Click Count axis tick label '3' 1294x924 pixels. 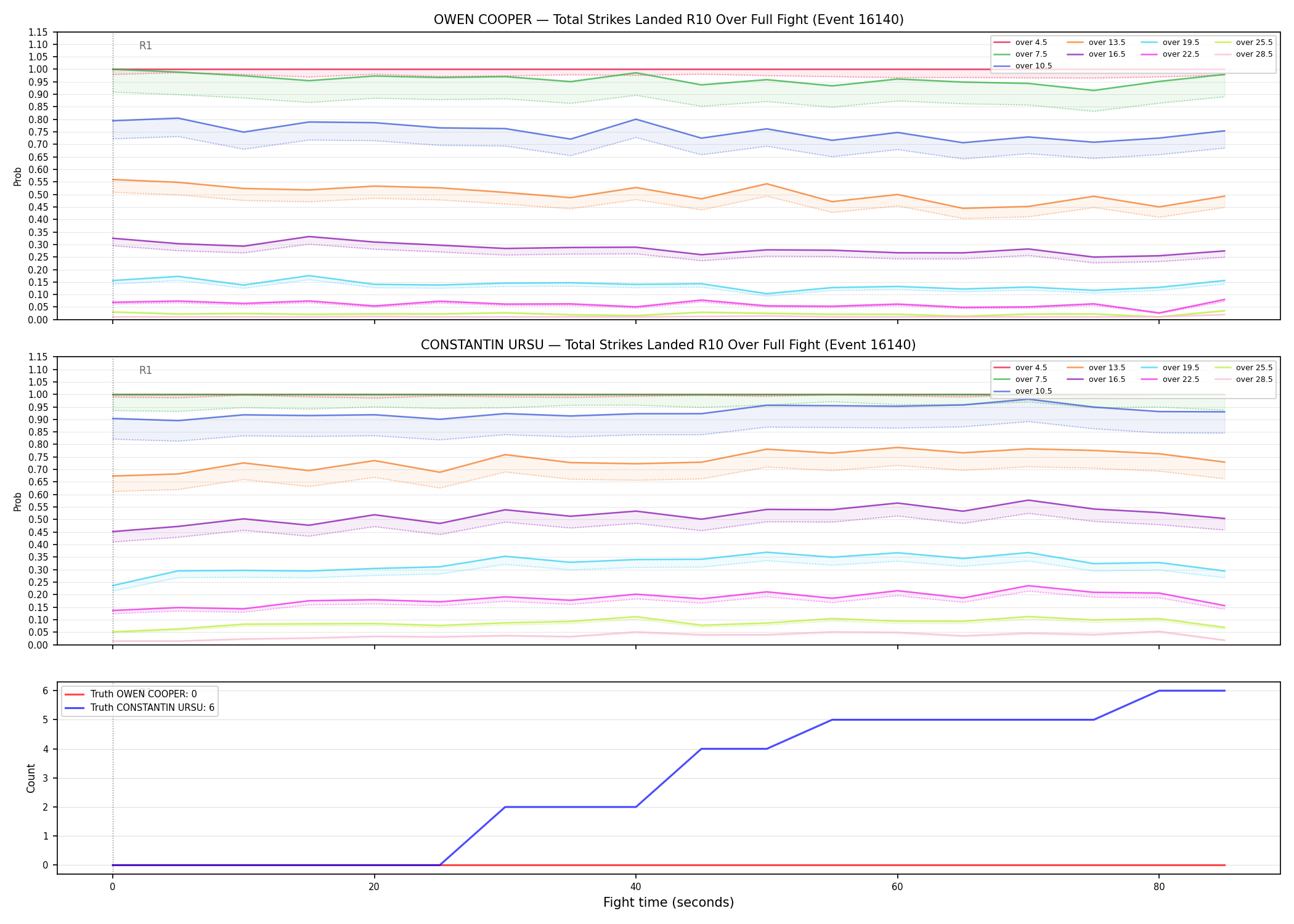[x=45, y=778]
